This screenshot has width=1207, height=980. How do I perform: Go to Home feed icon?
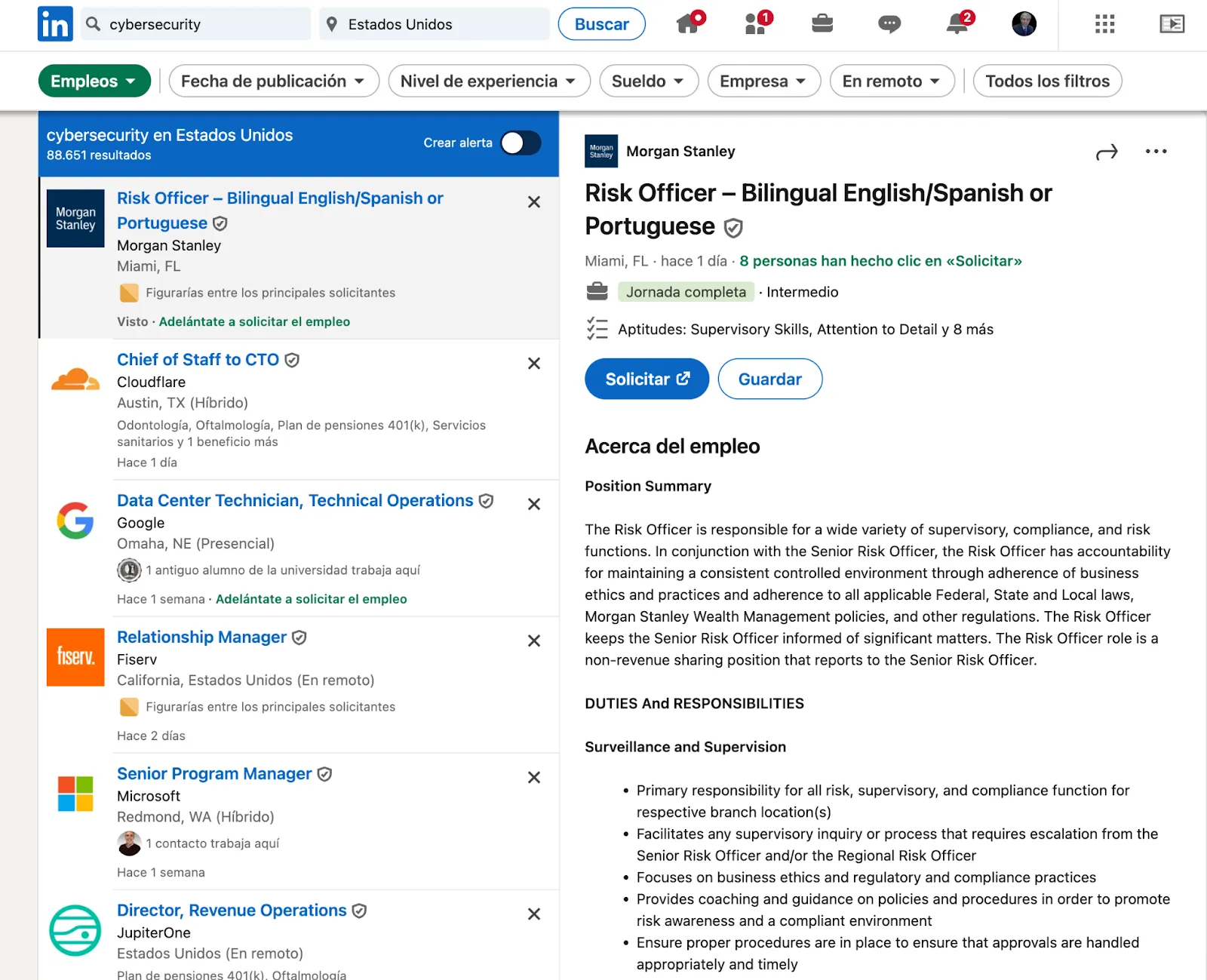[688, 24]
